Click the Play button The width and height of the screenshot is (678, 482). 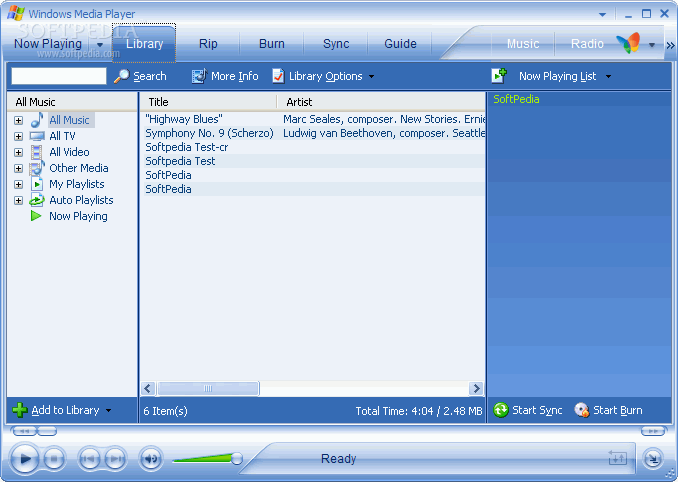pos(24,459)
